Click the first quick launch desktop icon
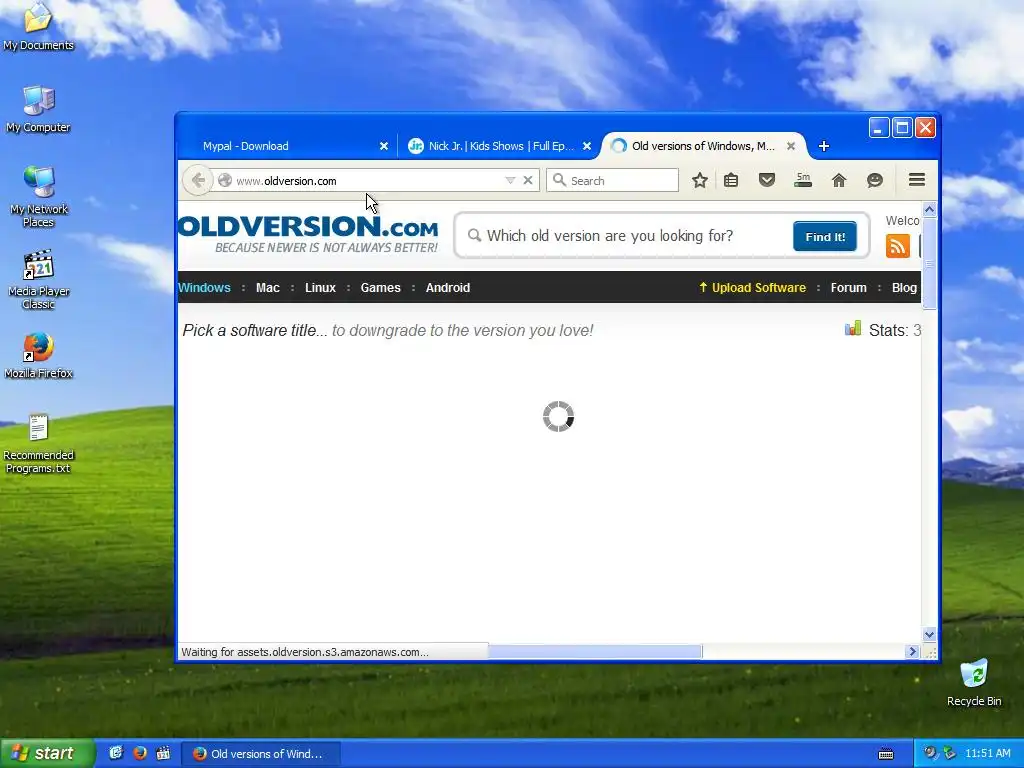Screen dimensions: 1024x768 pyautogui.click(x=116, y=753)
